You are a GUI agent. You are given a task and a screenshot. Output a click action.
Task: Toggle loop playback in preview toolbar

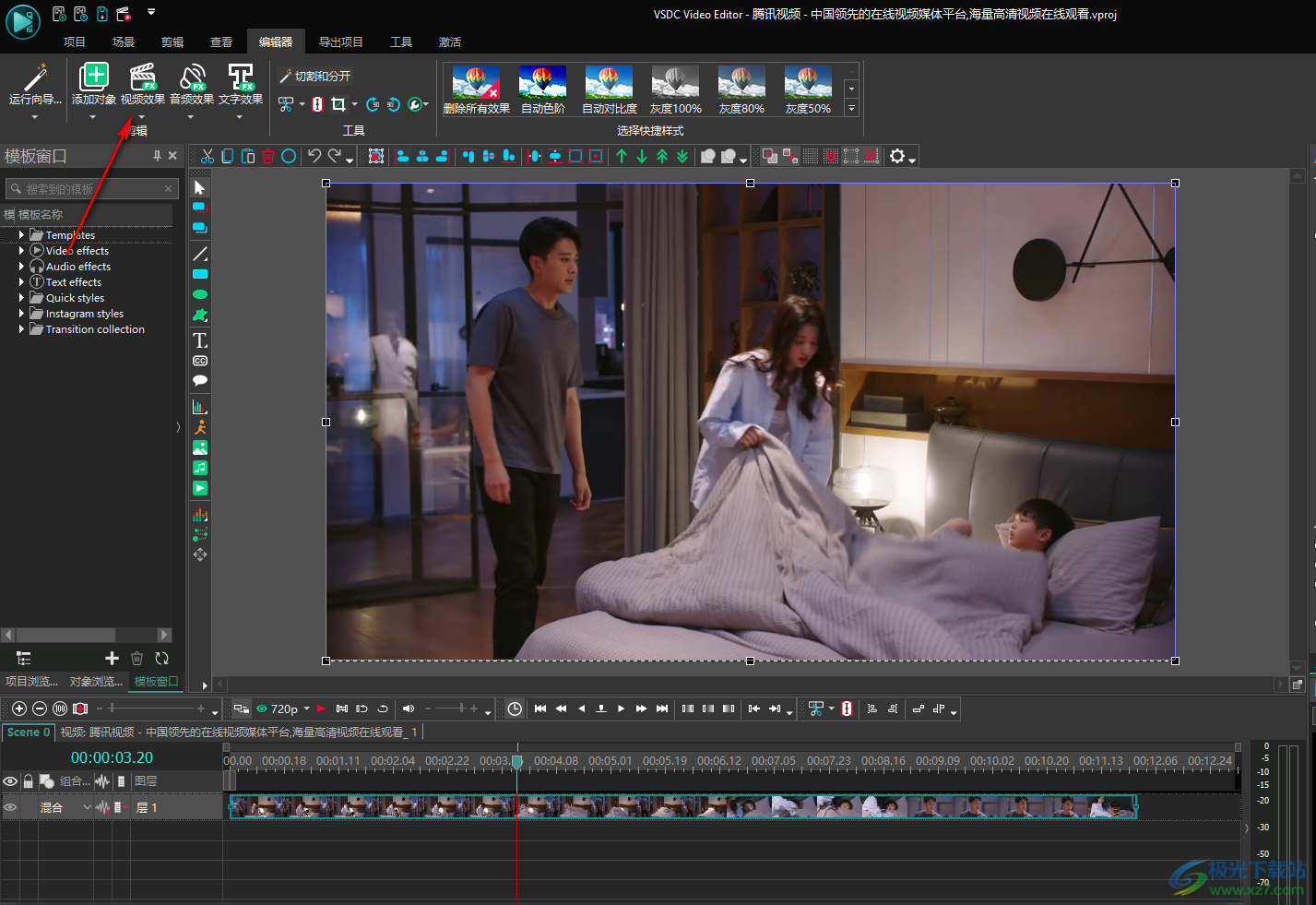[x=383, y=709]
